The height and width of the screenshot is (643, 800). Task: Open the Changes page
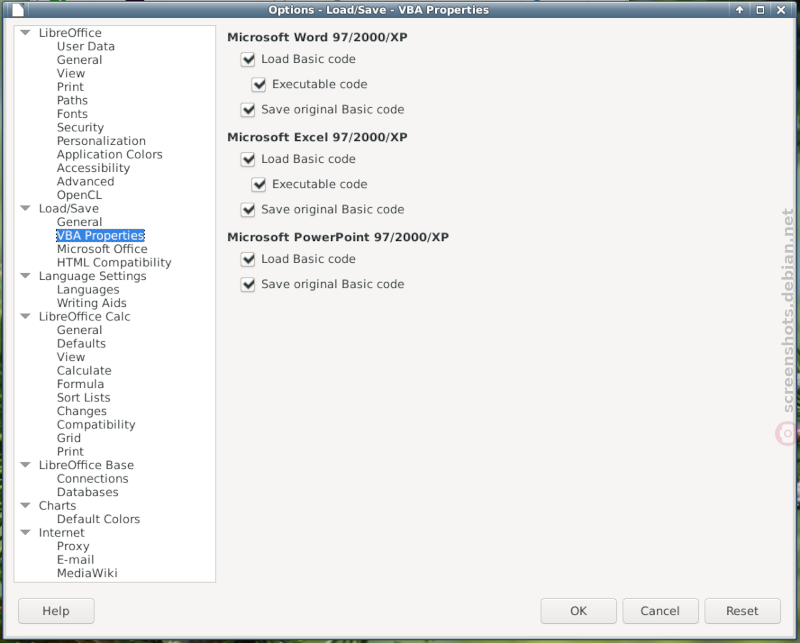[82, 411]
